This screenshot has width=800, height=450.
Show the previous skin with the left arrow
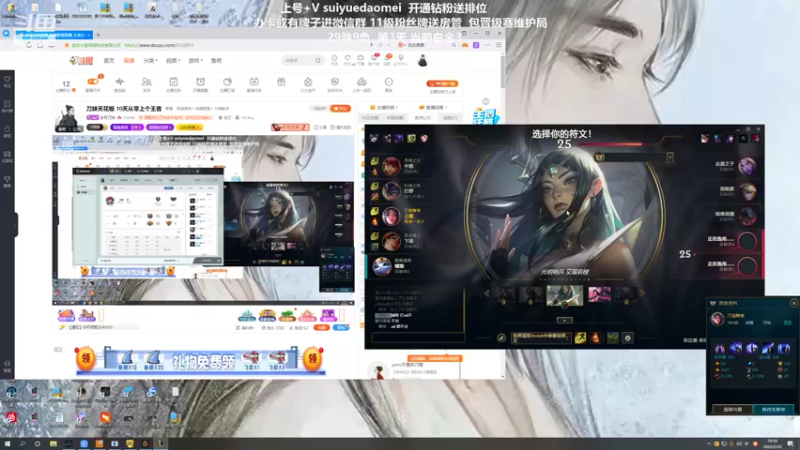click(x=487, y=293)
